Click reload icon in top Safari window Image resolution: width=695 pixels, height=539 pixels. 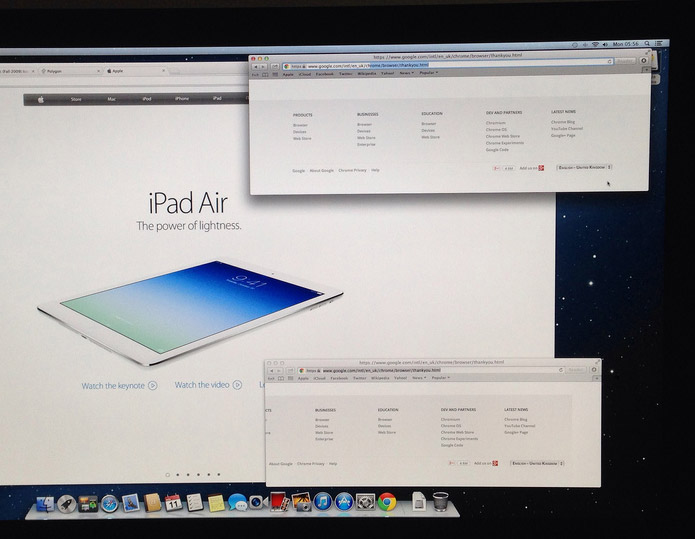coord(609,61)
